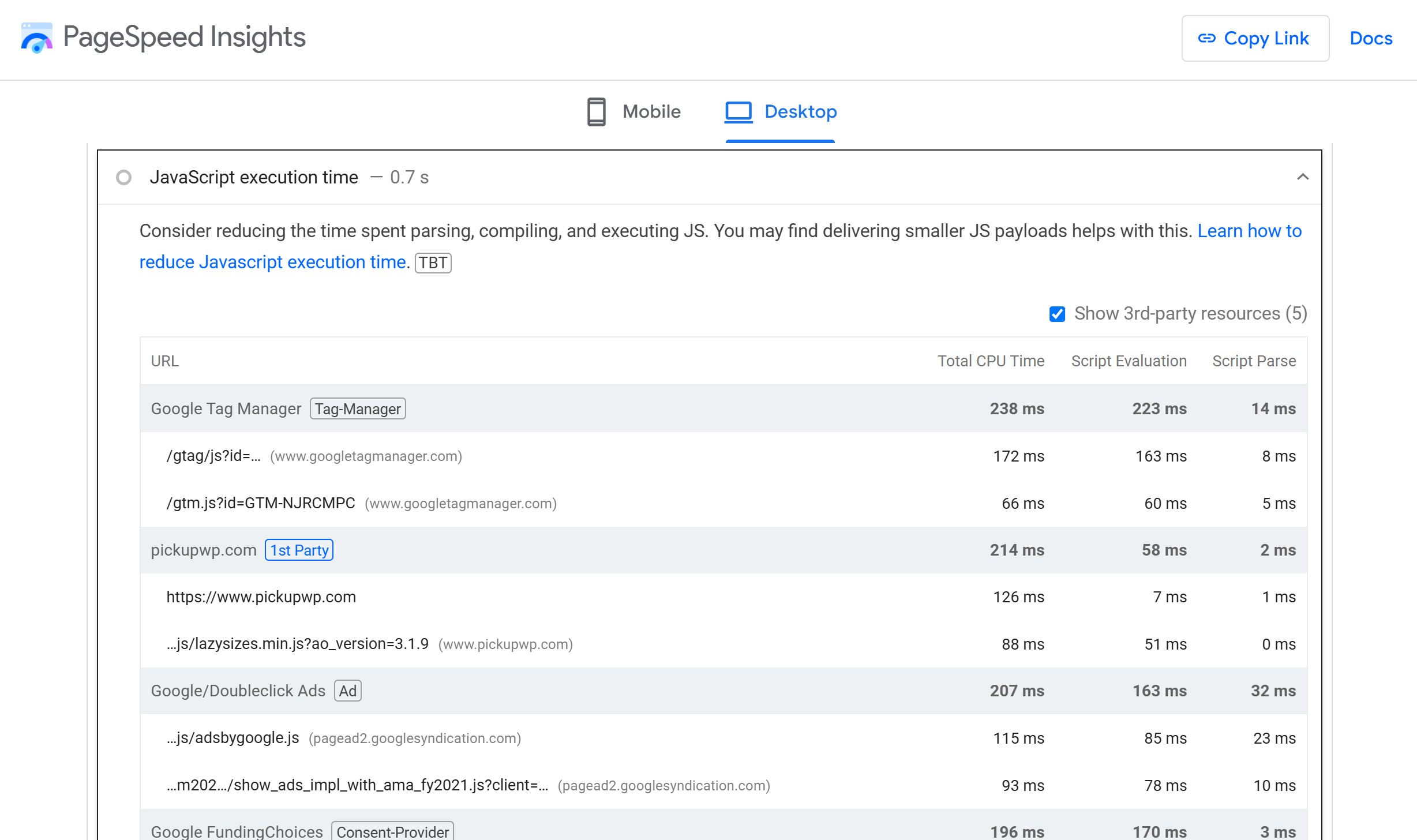Expand the Google Tag Manager details row

(225, 409)
